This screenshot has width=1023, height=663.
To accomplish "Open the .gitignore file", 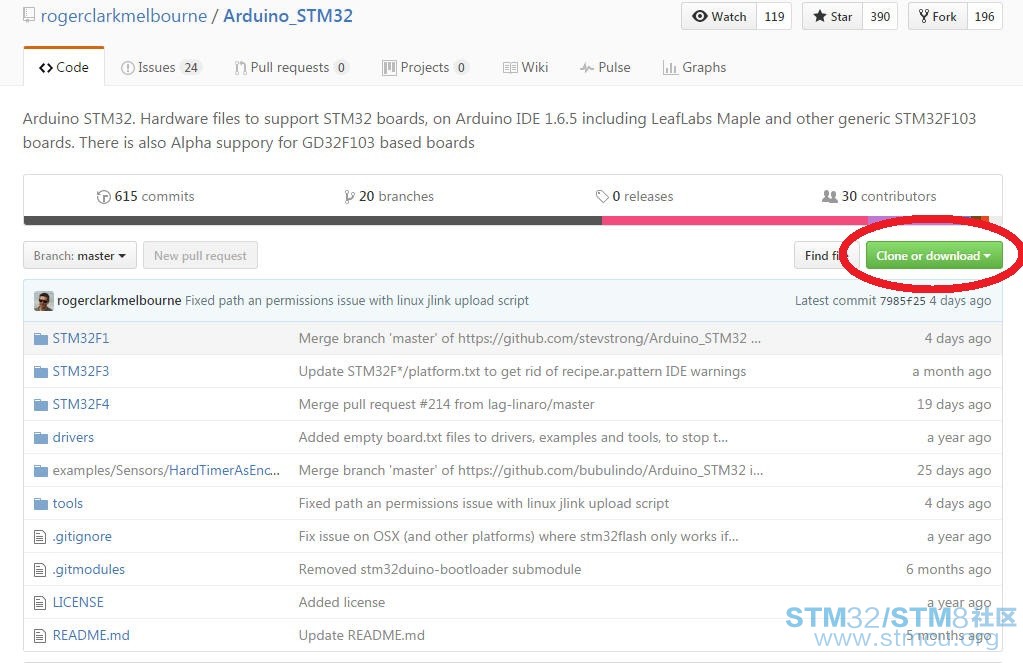I will (x=82, y=537).
